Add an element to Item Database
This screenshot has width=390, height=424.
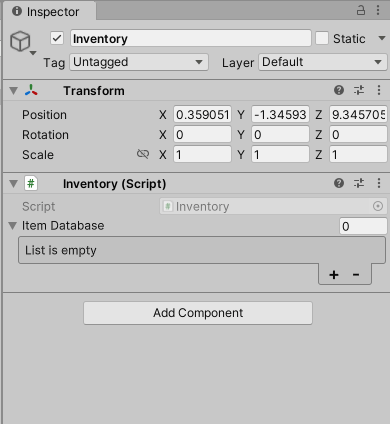tap(334, 275)
